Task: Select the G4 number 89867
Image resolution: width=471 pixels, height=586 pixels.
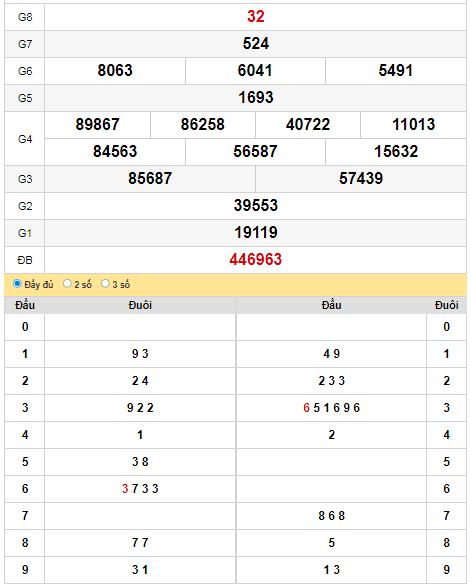Action: click(x=98, y=124)
